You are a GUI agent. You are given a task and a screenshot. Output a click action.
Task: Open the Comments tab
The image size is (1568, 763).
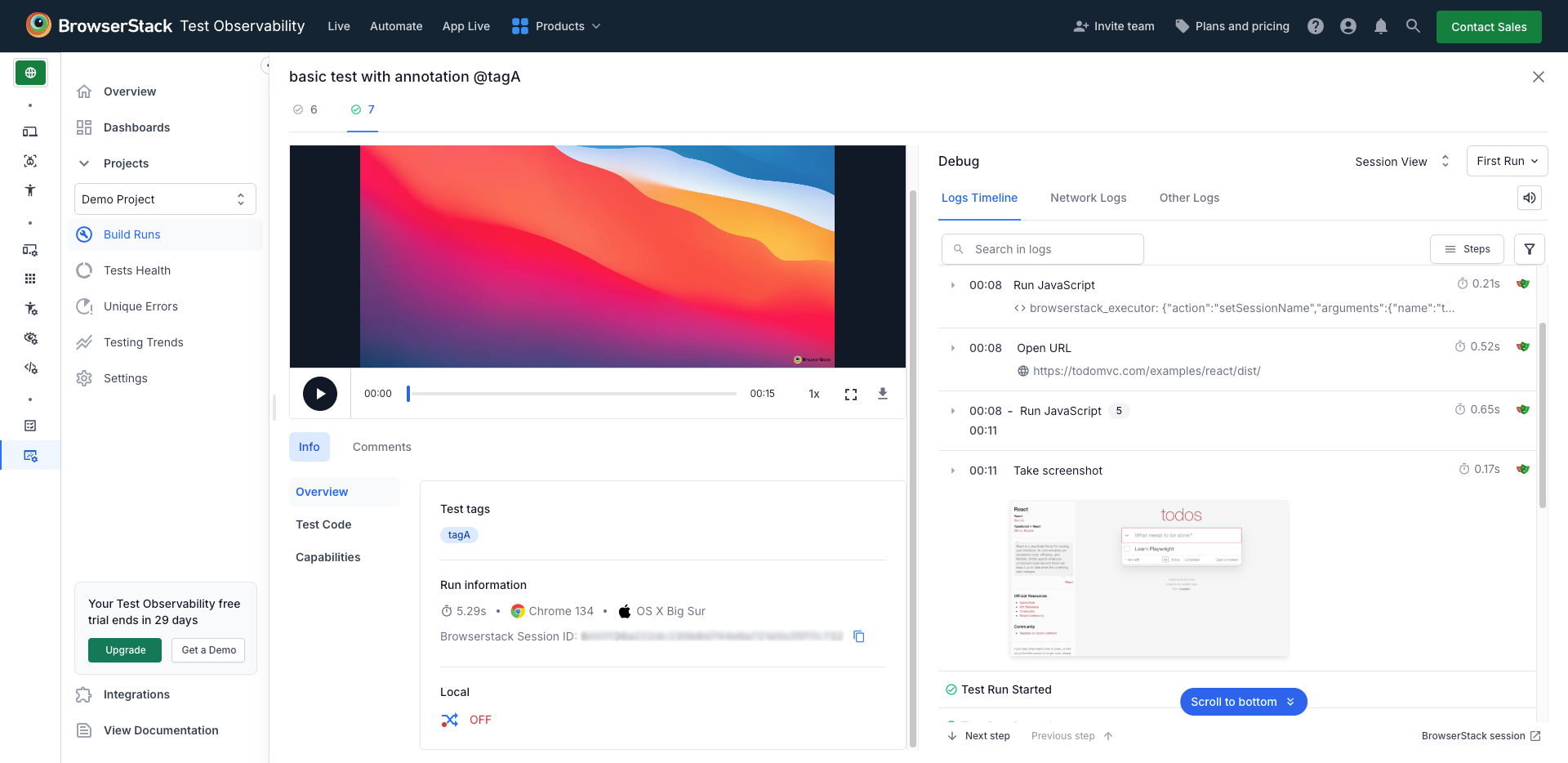click(381, 447)
